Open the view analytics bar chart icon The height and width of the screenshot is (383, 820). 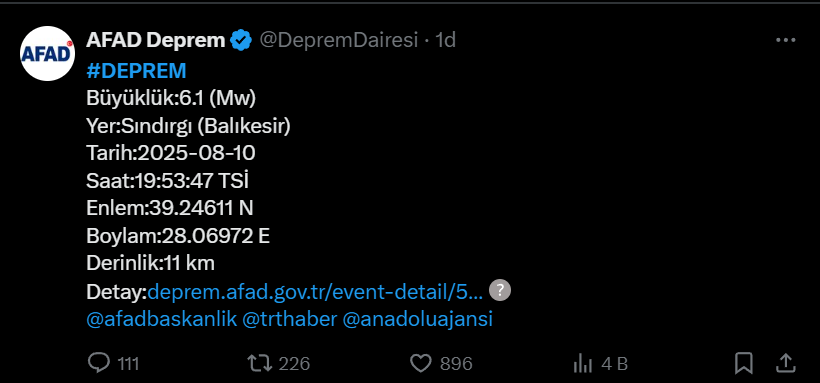(x=583, y=363)
